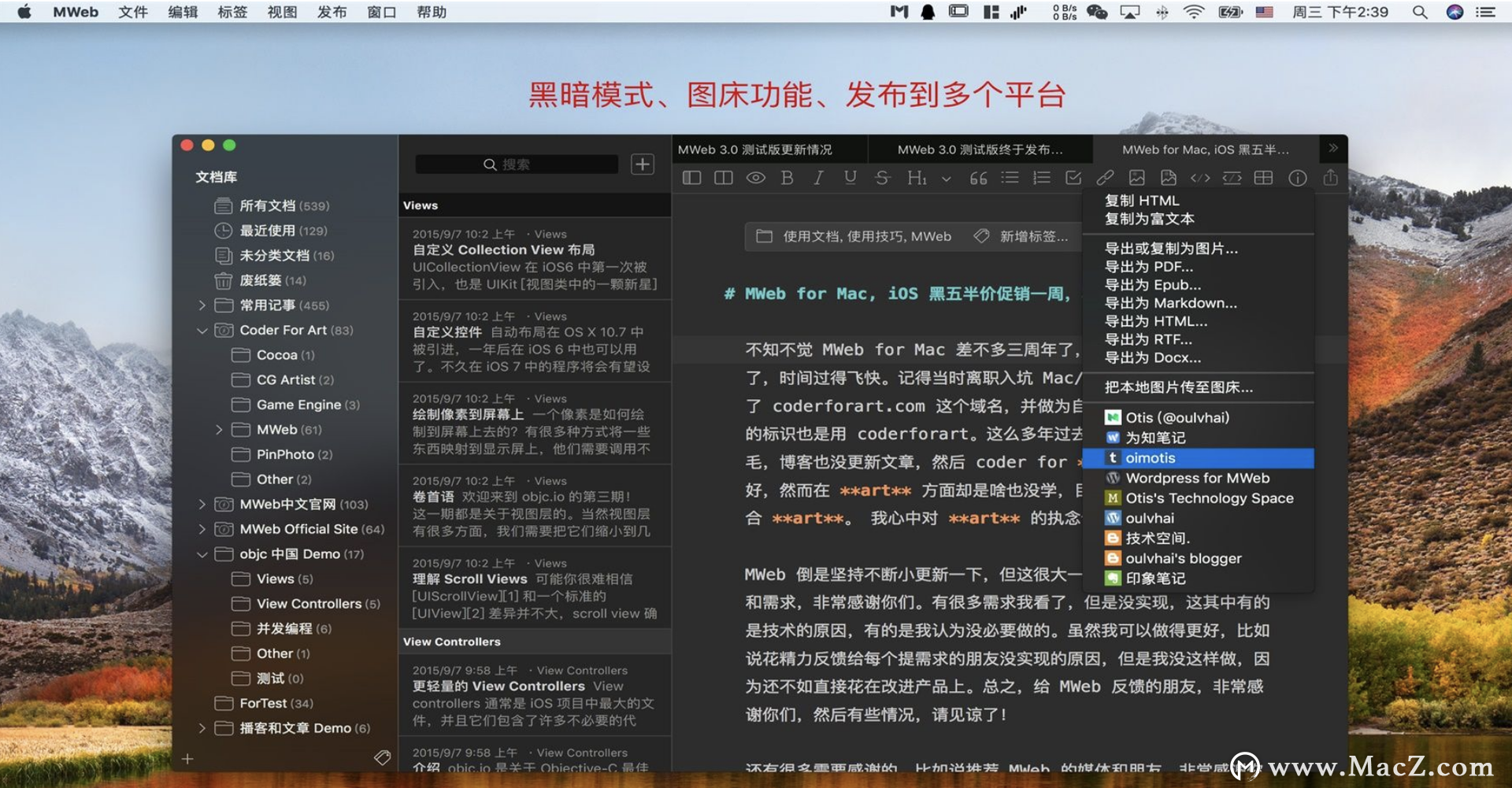Insert H1 heading
This screenshot has height=788, width=1512.
917,178
